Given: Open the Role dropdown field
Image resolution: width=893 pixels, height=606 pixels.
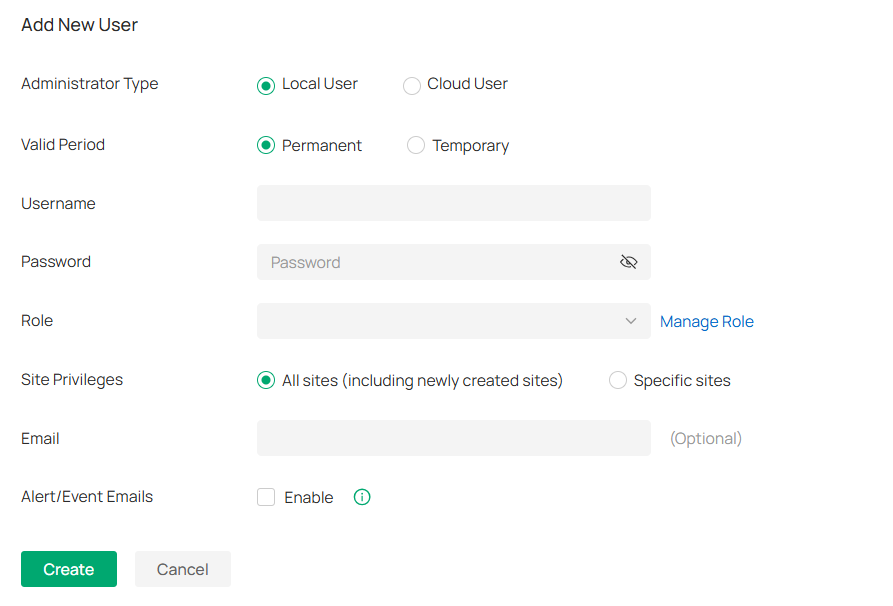Looking at the screenshot, I should tap(440, 321).
